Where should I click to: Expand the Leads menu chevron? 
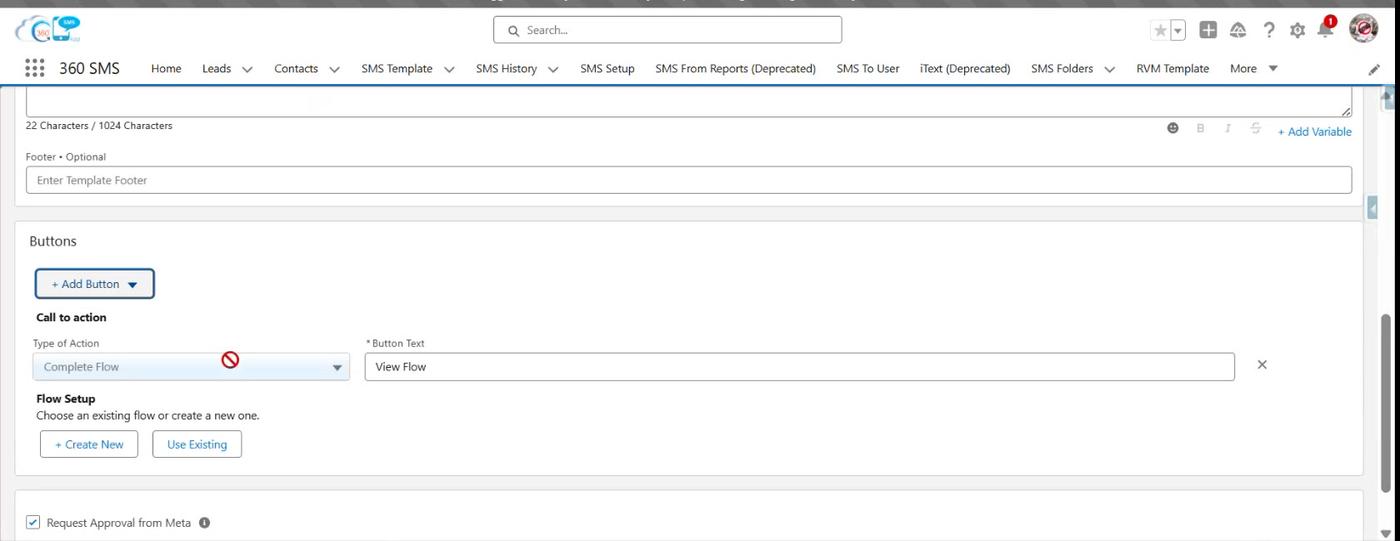point(247,69)
